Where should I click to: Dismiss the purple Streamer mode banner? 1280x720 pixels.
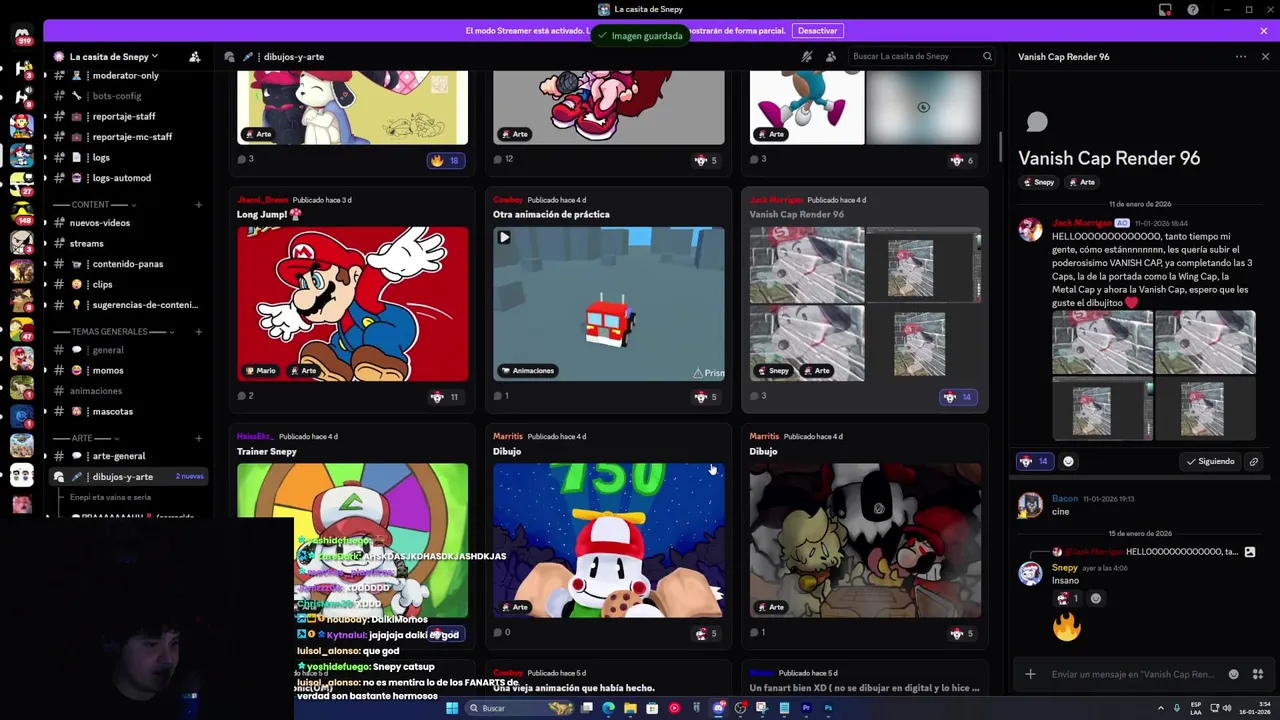point(1264,31)
